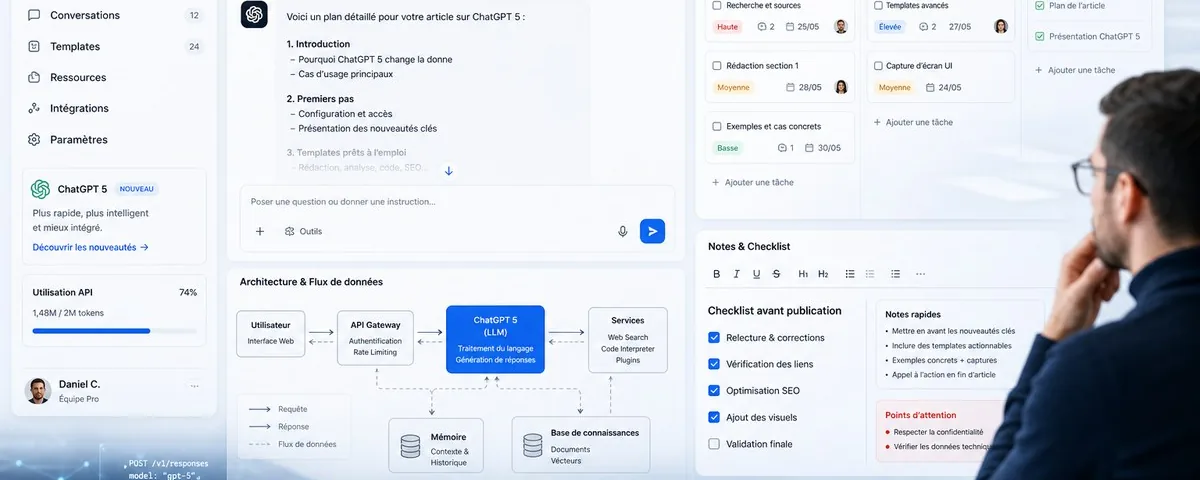
Task: Add a task under Exemples et cas concrets
Action: (x=752, y=183)
